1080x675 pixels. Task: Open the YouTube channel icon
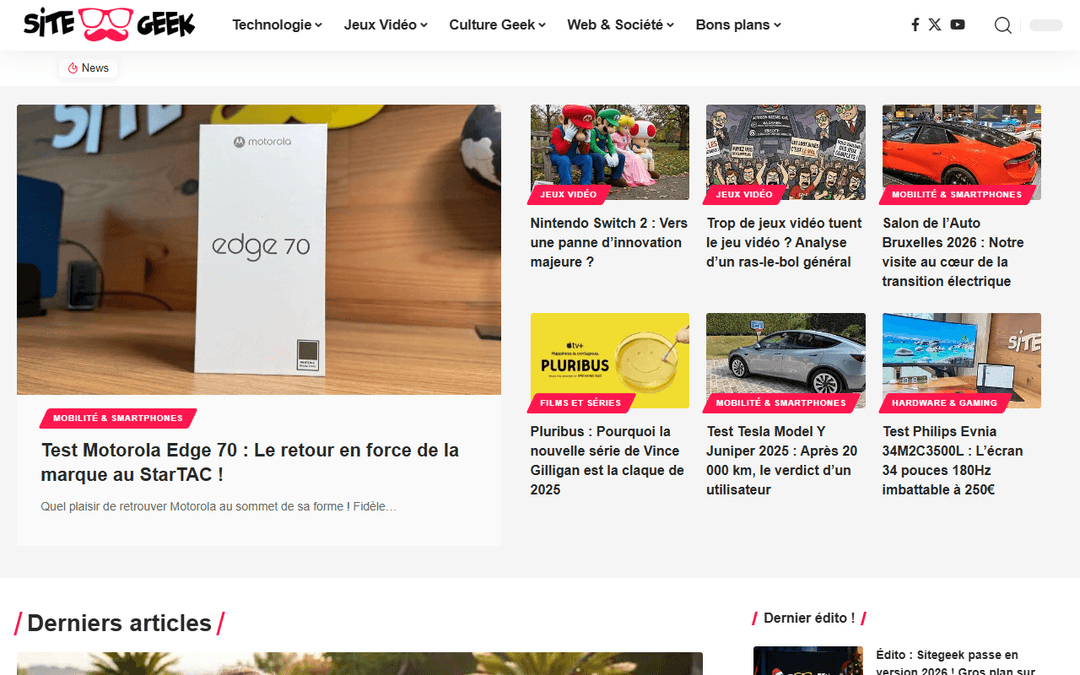click(x=957, y=25)
